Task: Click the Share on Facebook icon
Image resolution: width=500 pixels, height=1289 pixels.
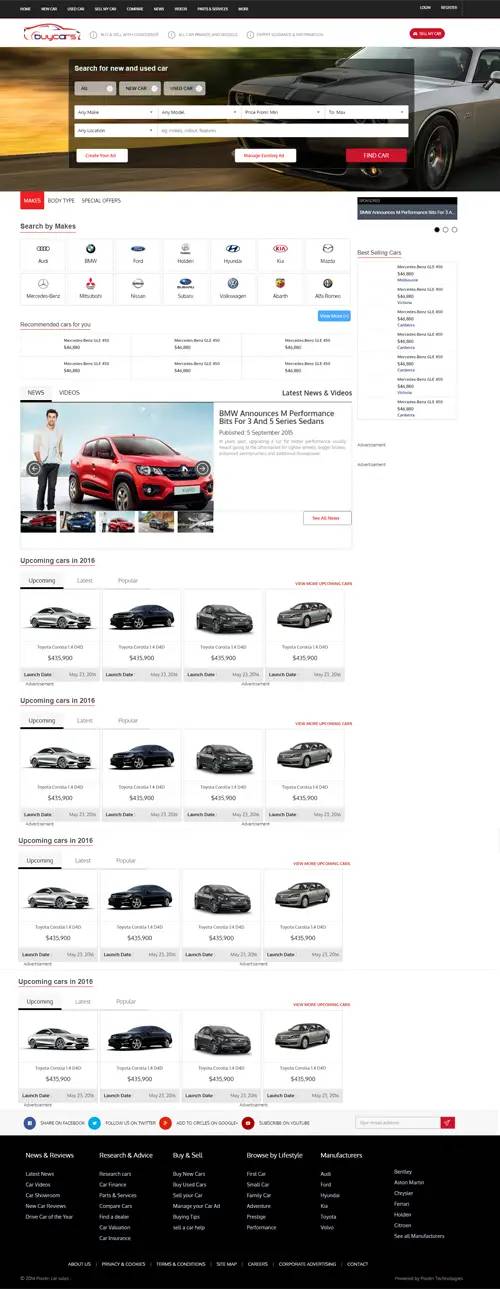Action: (x=30, y=1123)
